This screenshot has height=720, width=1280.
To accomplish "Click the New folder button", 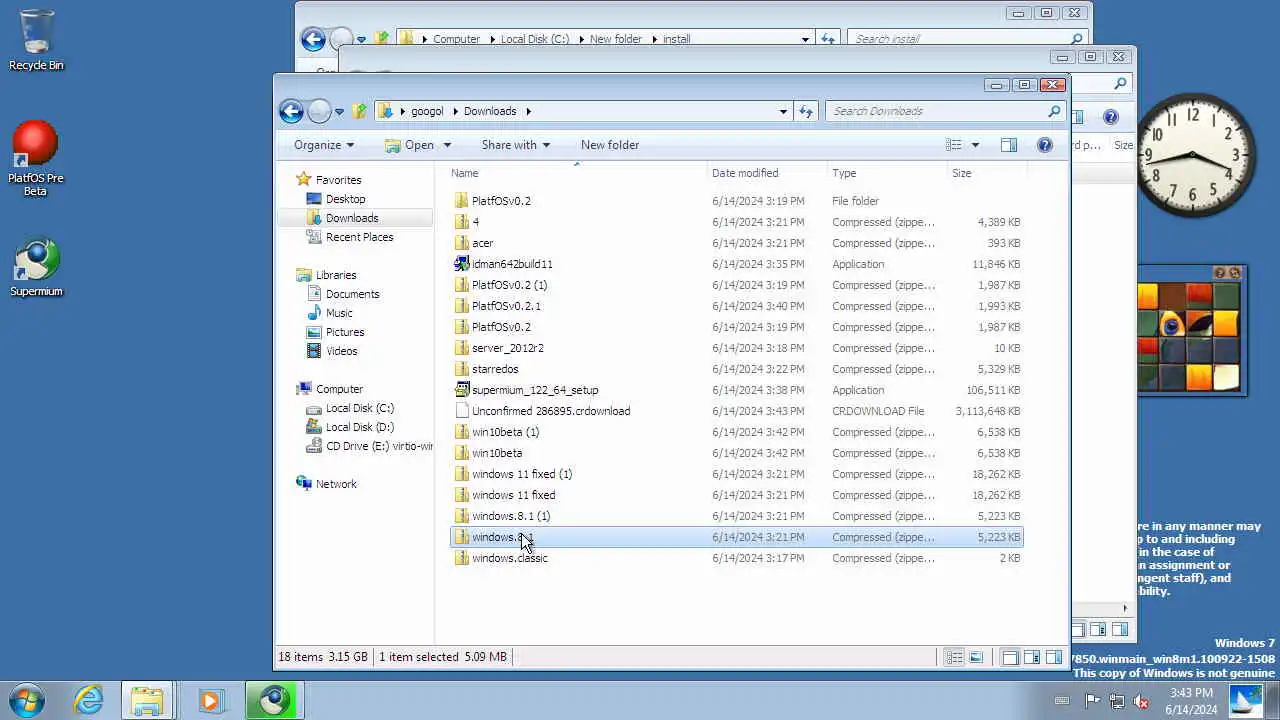I will [610, 145].
